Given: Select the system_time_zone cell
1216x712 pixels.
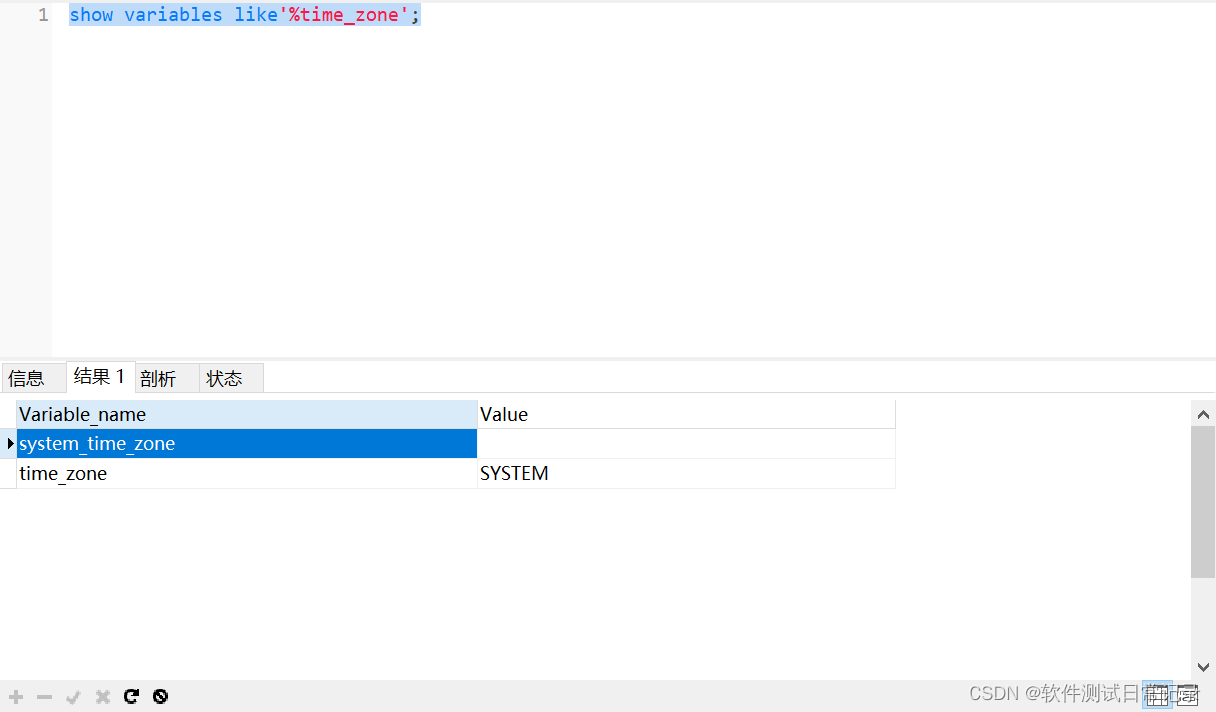Looking at the screenshot, I should point(247,444).
